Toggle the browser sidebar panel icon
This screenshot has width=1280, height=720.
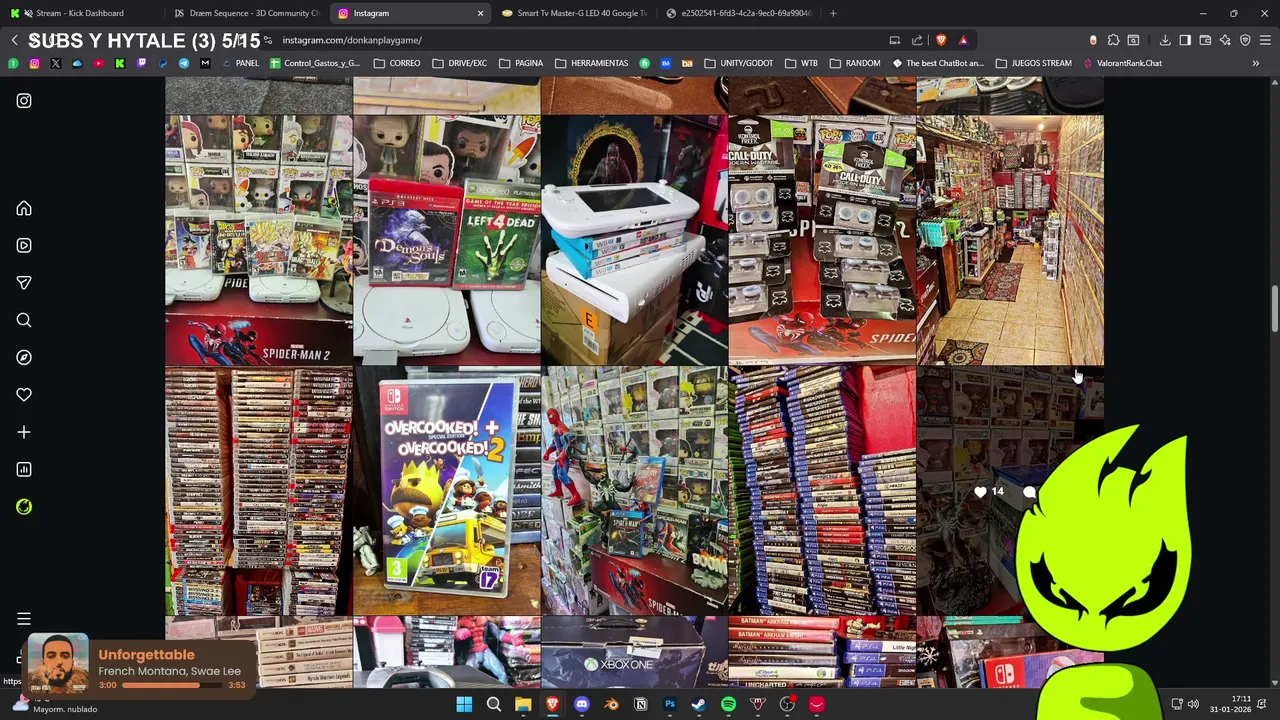[x=1185, y=40]
